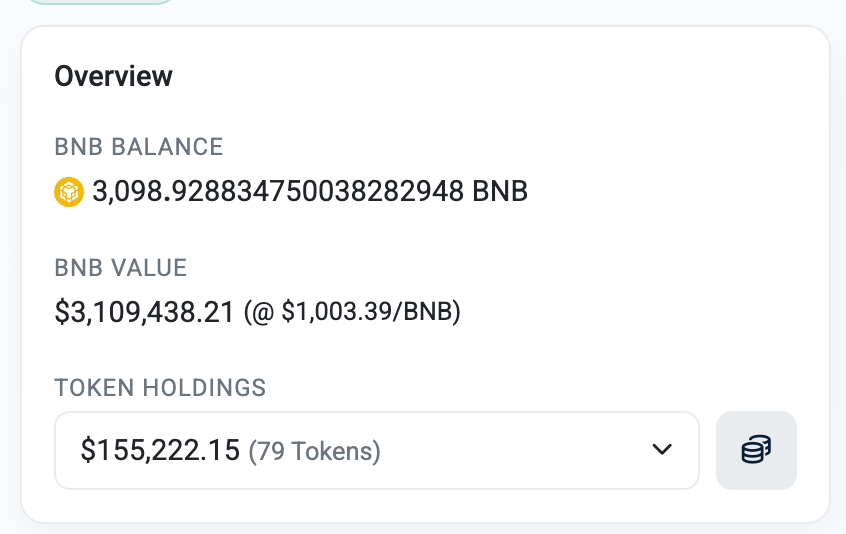Viewport: 846px width, 534px height.
Task: Click blank area right of BNB value line
Action: 640,312
